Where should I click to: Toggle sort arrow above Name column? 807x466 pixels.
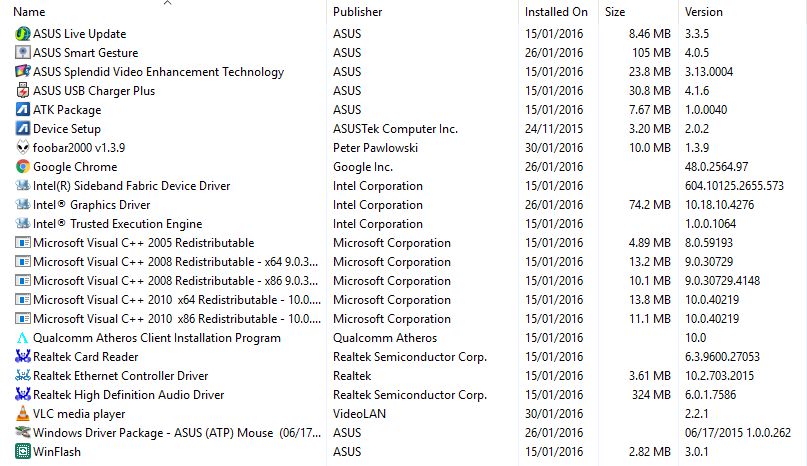167,3
